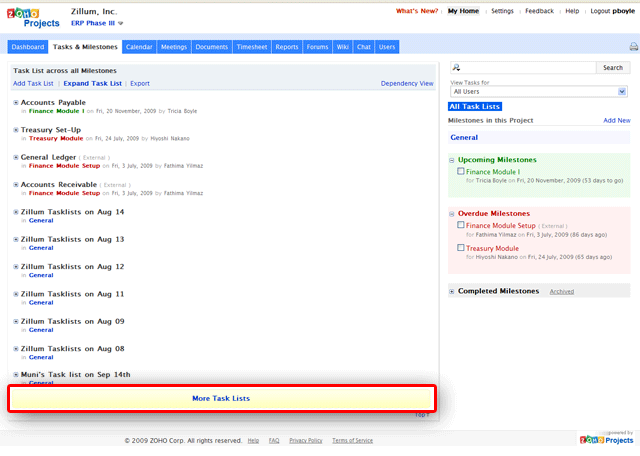This screenshot has width=640, height=456.
Task: Tick the Finance Module Setup milestone checkbox
Action: tap(461, 226)
